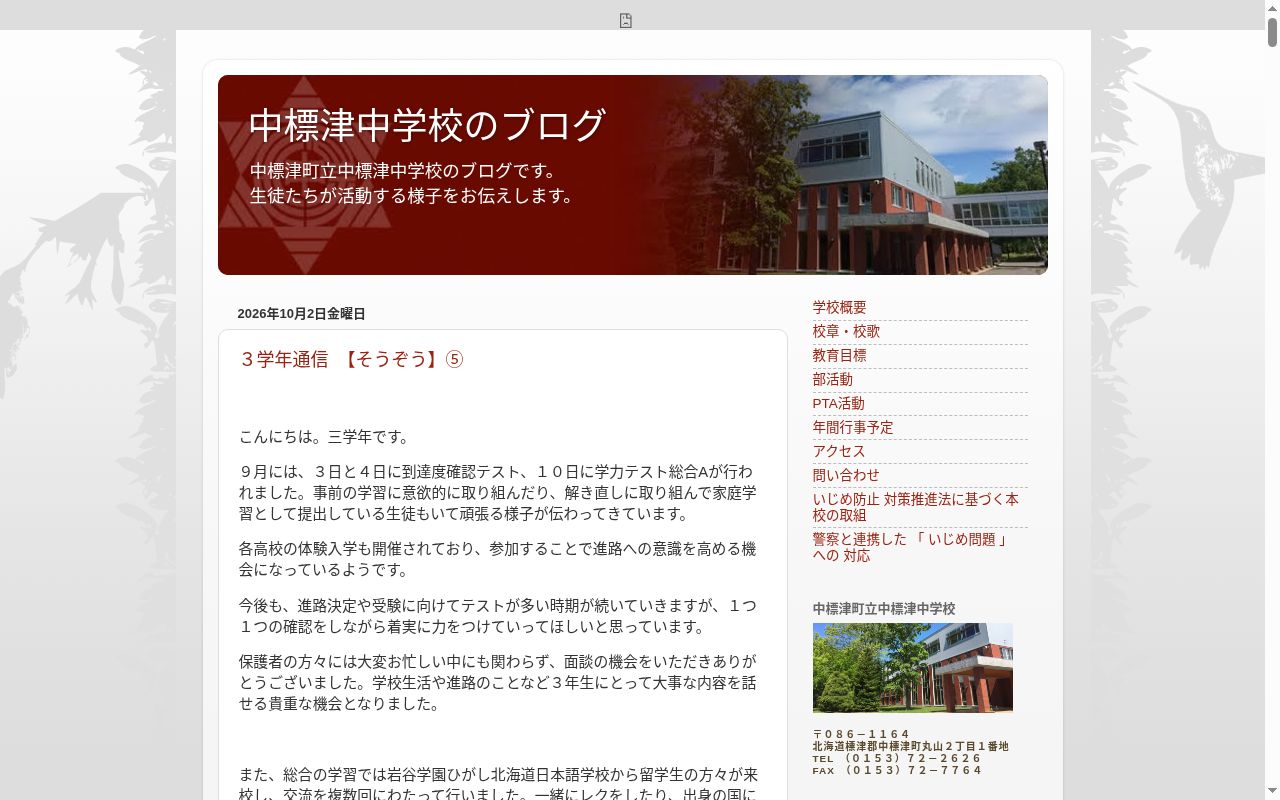This screenshot has height=800, width=1280.
Task: Open 年間行事予定 schedule link
Action: (x=853, y=427)
